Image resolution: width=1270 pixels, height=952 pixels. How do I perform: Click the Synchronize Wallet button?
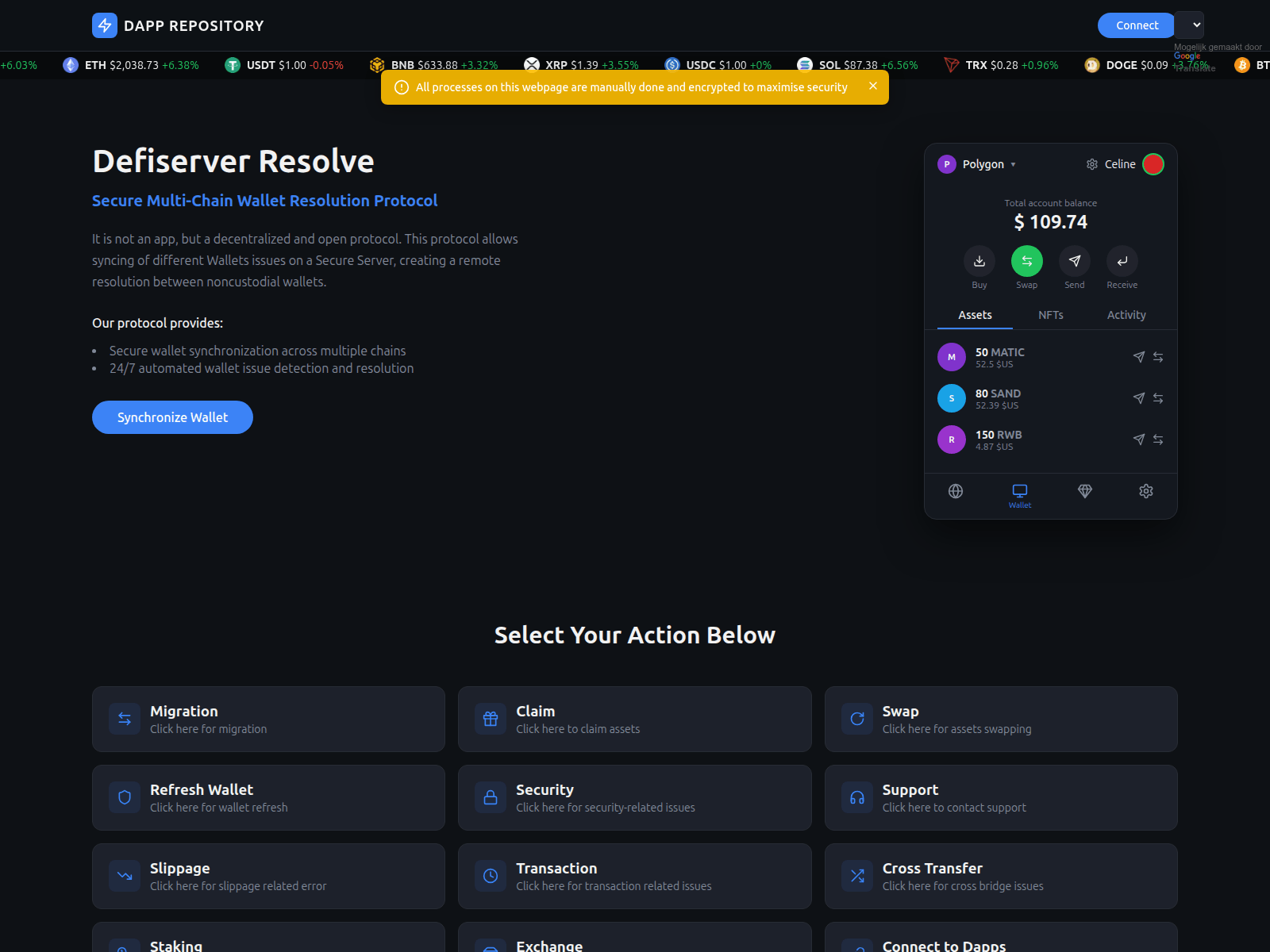[172, 417]
